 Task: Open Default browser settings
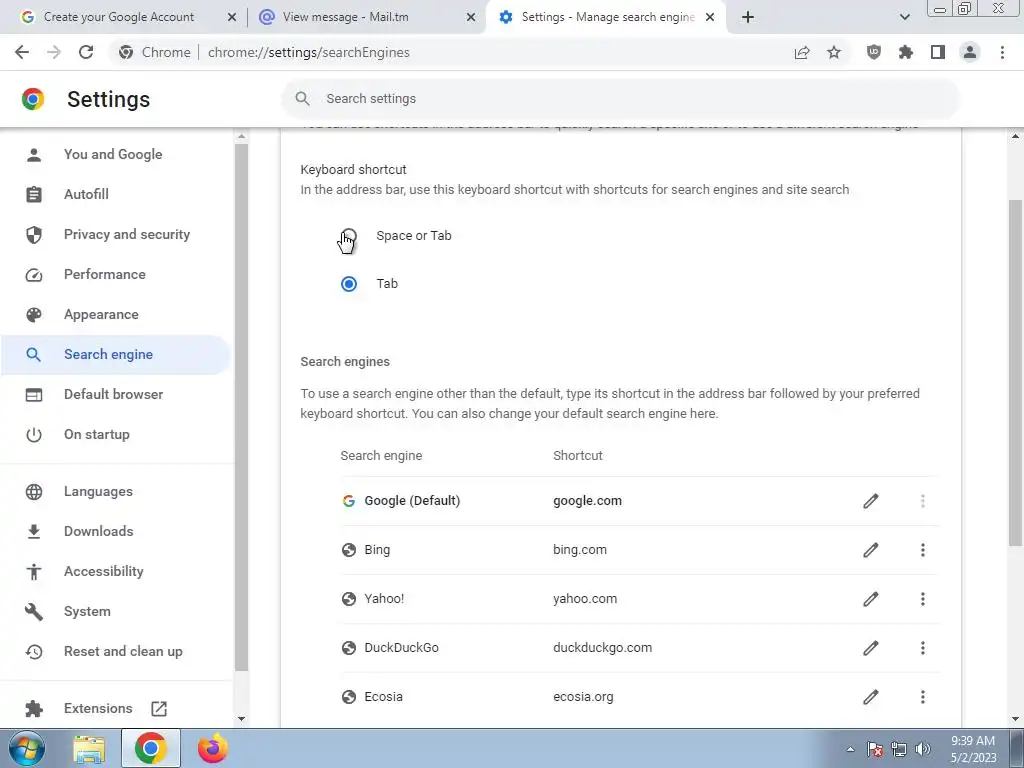(114, 394)
